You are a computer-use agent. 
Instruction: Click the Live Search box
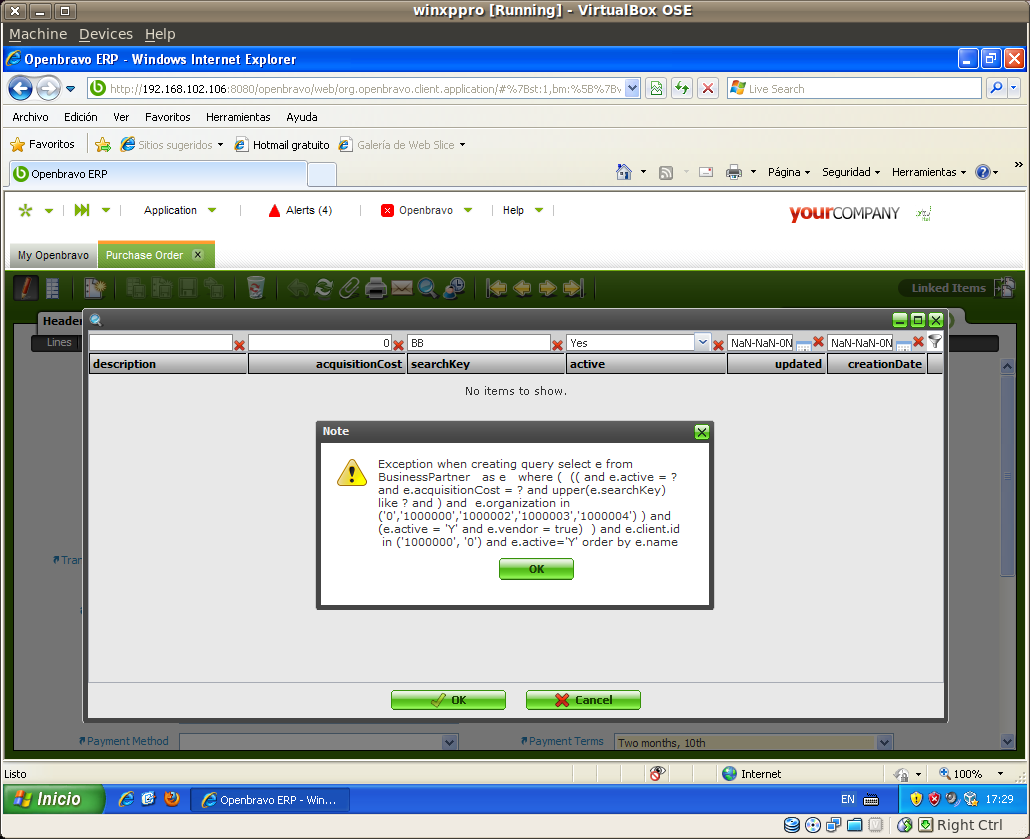[854, 88]
